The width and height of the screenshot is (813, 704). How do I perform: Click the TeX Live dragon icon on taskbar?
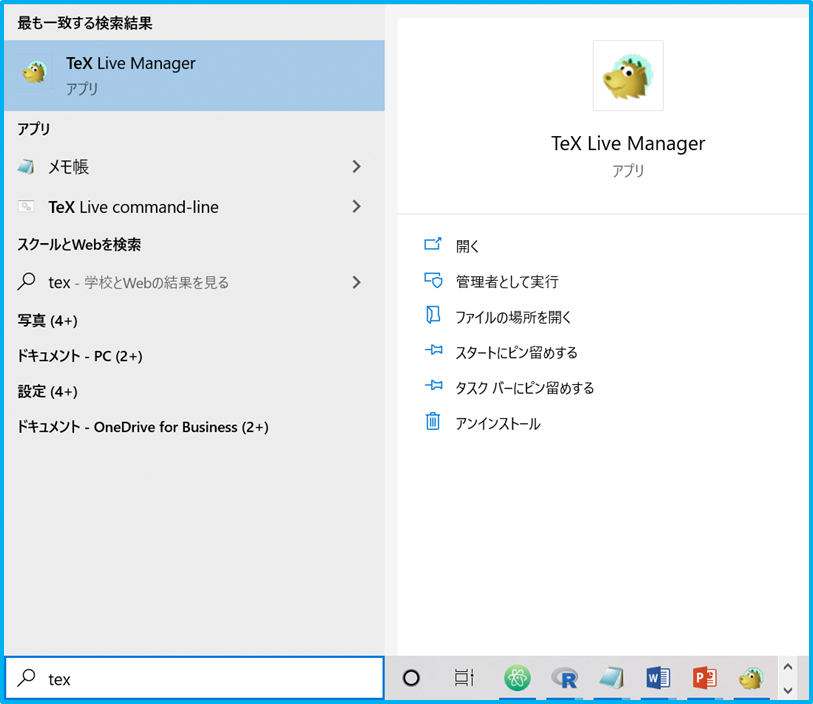coord(752,677)
